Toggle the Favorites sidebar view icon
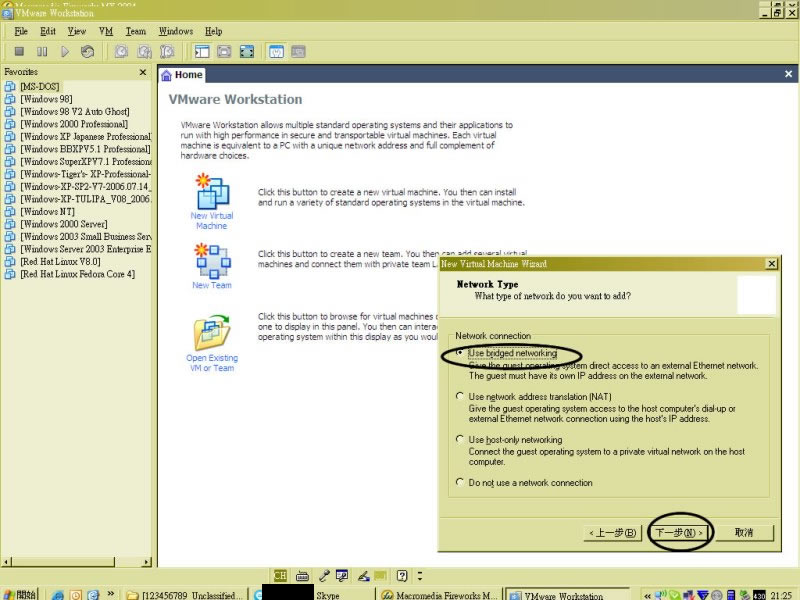The width and height of the screenshot is (800, 600). click(202, 52)
